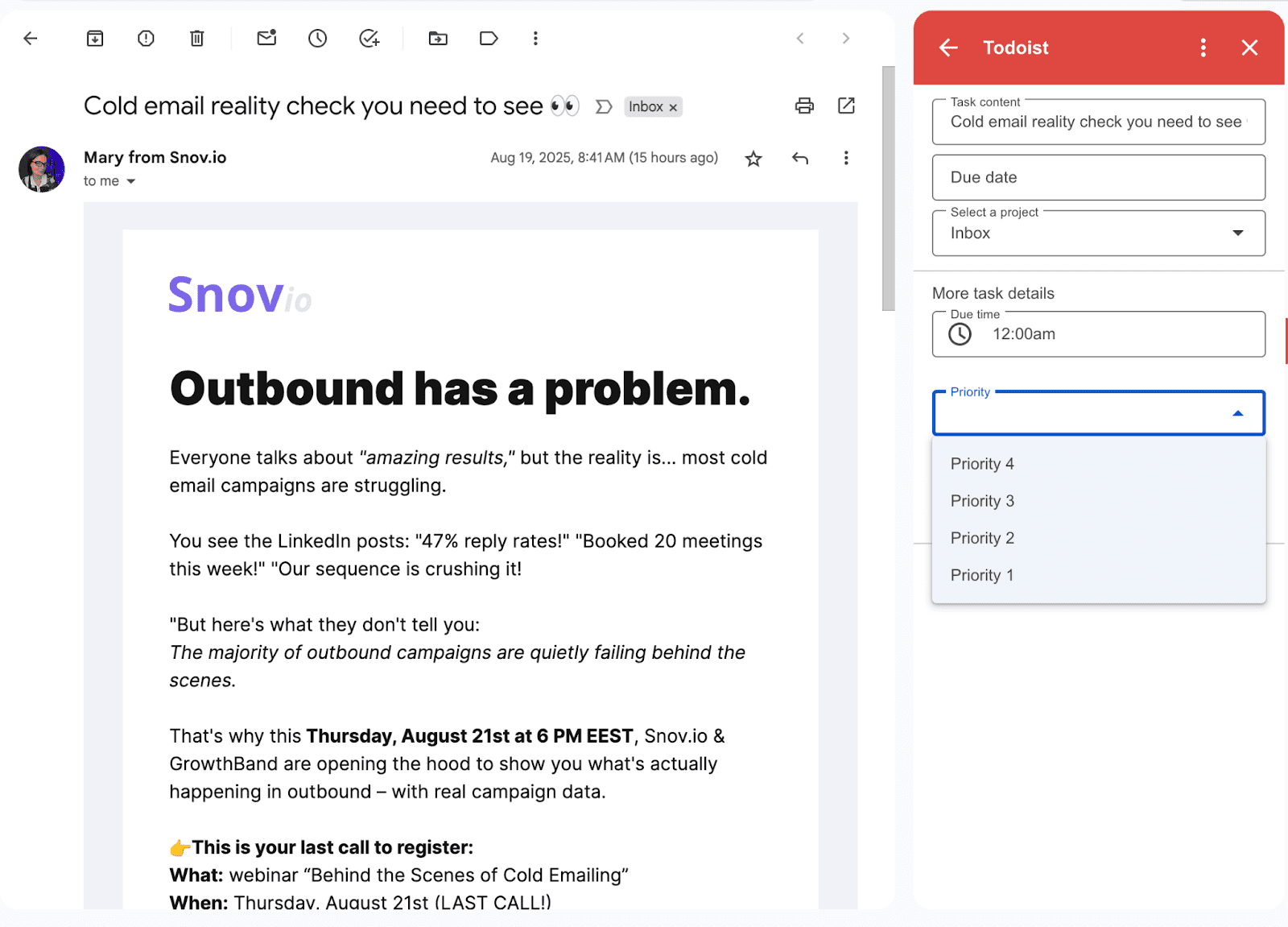Choose Priority 3 from the list
This screenshot has width=1288, height=927.
coord(982,501)
